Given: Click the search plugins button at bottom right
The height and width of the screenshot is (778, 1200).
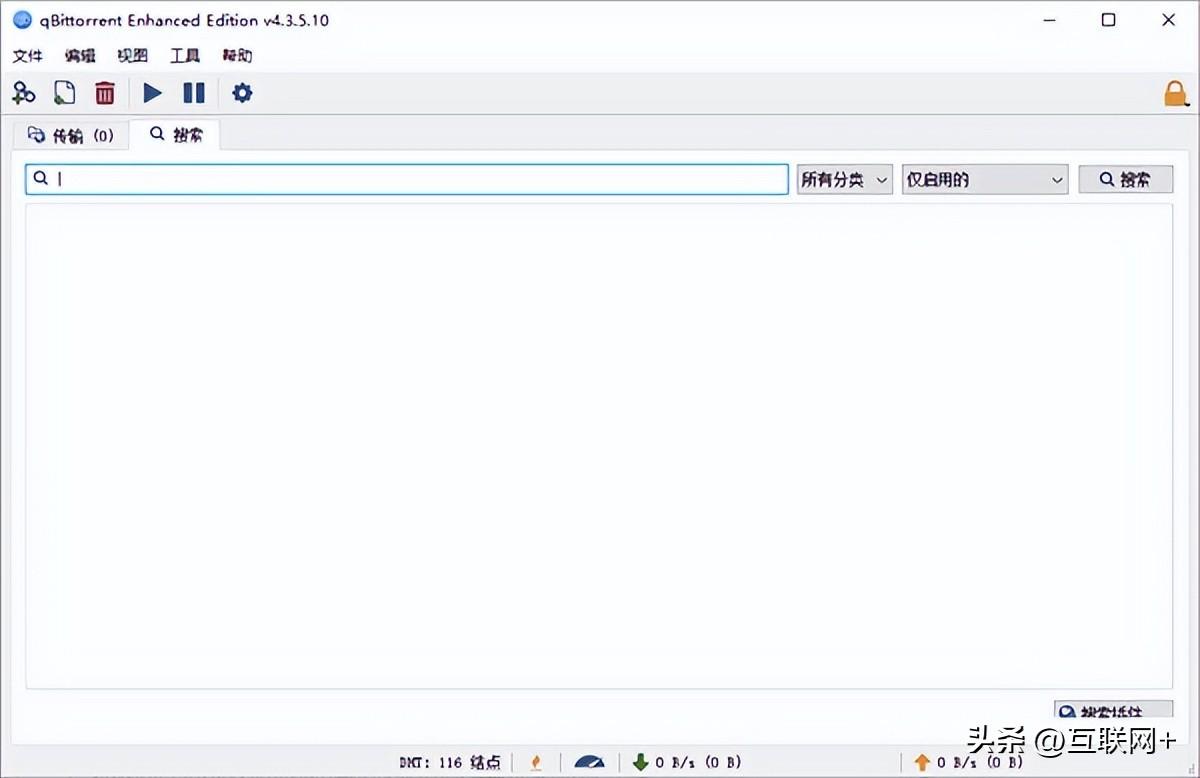Looking at the screenshot, I should point(1114,710).
